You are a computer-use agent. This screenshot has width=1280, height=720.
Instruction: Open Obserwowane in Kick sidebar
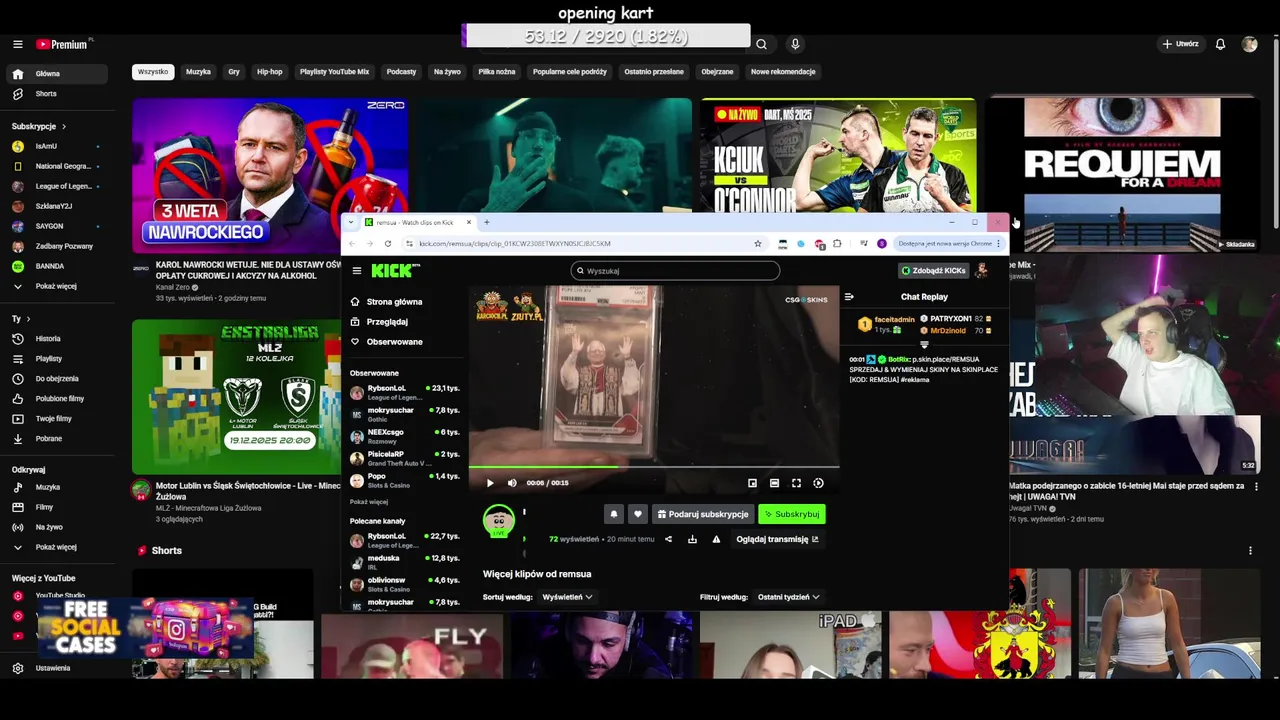pyautogui.click(x=395, y=342)
